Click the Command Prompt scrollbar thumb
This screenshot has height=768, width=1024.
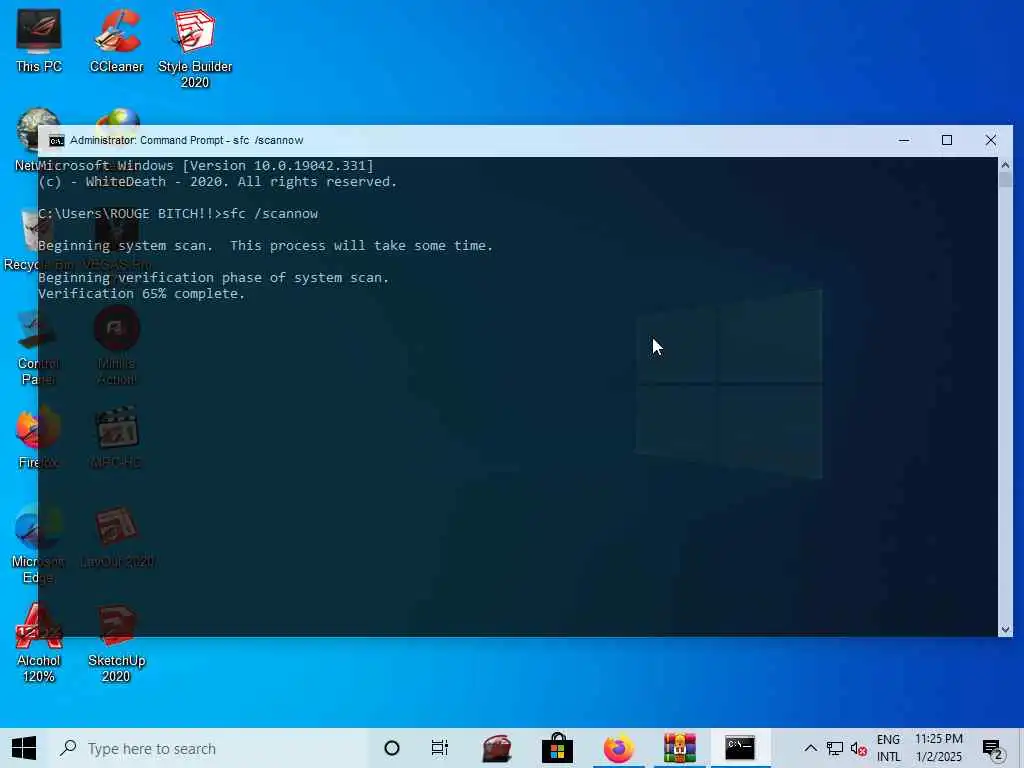pyautogui.click(x=1005, y=180)
